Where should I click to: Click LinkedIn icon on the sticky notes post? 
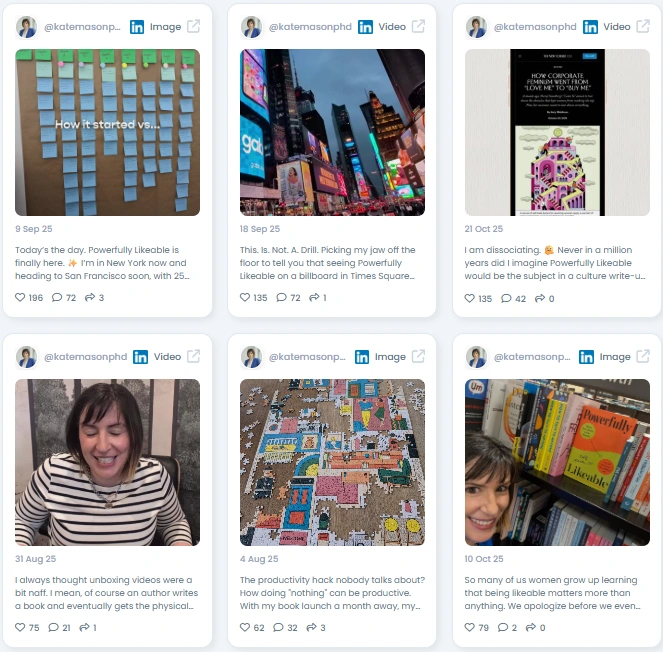pyautogui.click(x=137, y=27)
